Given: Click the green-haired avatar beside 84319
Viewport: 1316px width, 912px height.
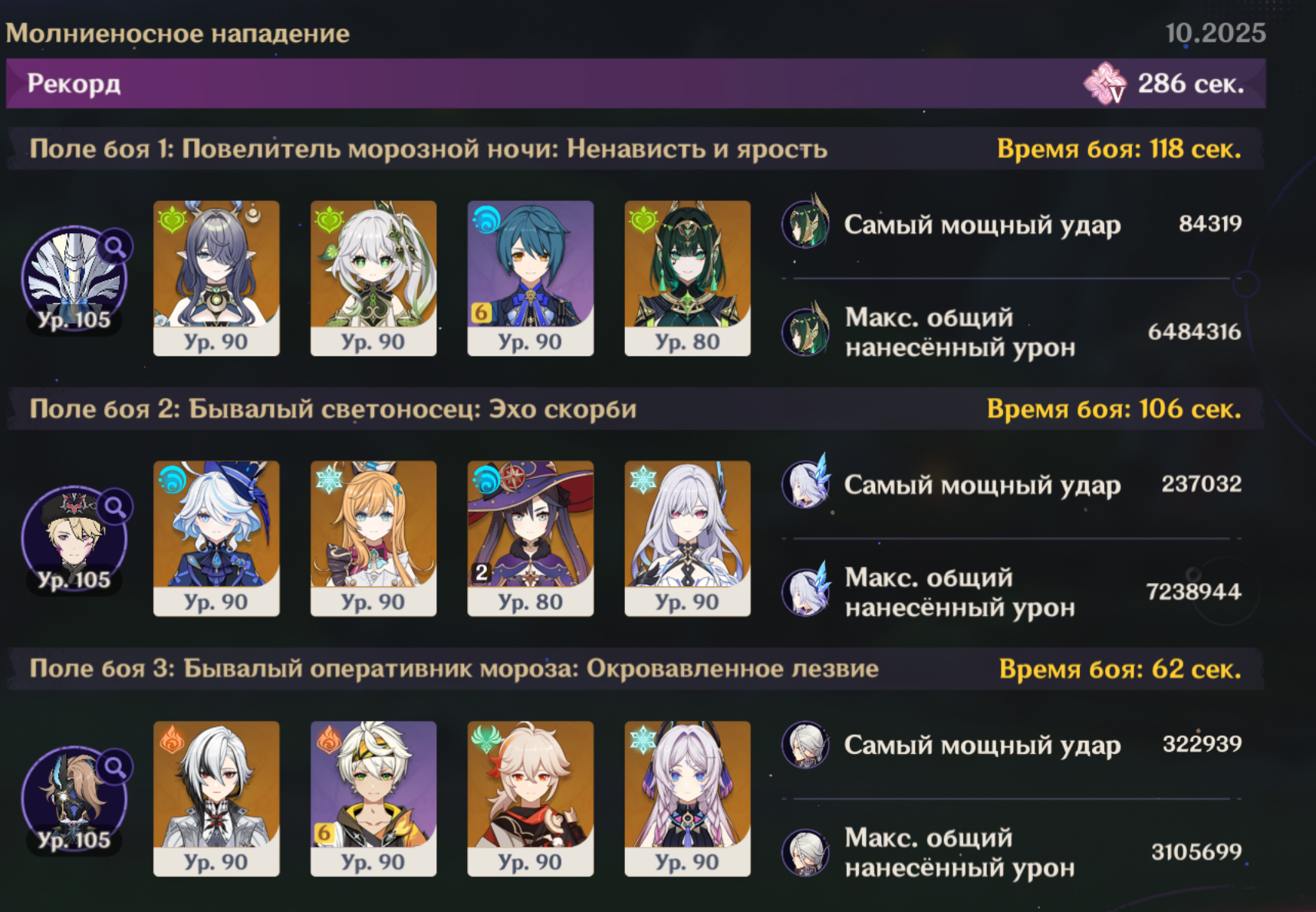Looking at the screenshot, I should pos(806,223).
